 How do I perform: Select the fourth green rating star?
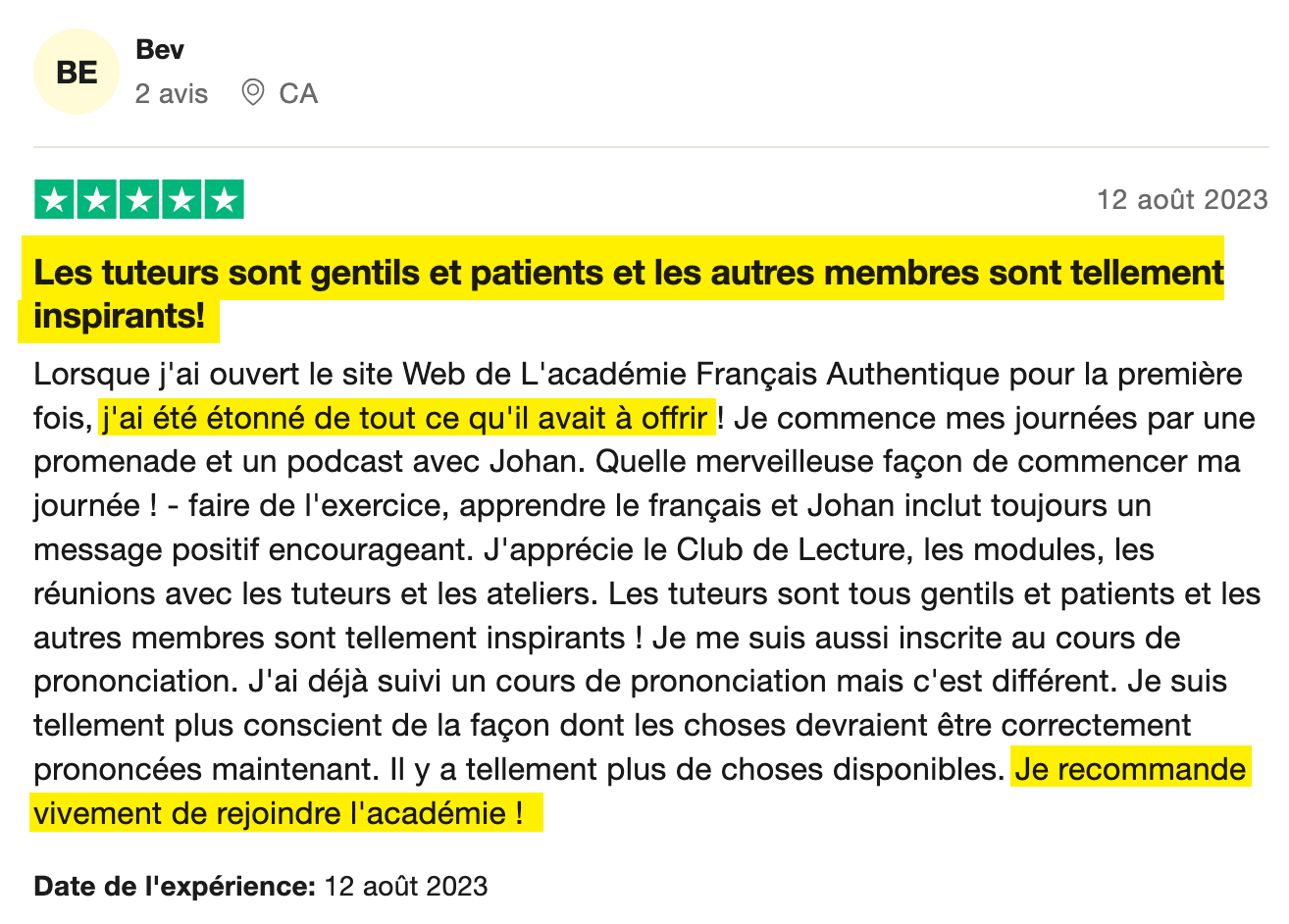click(181, 200)
